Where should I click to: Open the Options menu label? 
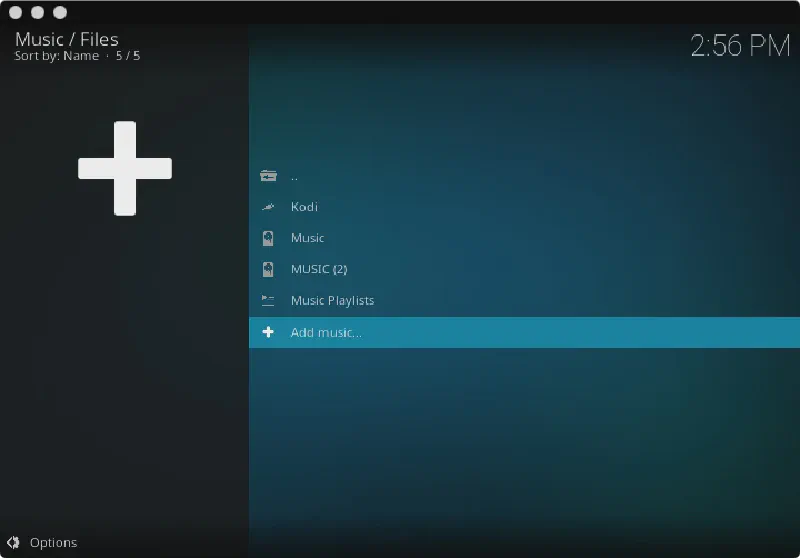[53, 543]
